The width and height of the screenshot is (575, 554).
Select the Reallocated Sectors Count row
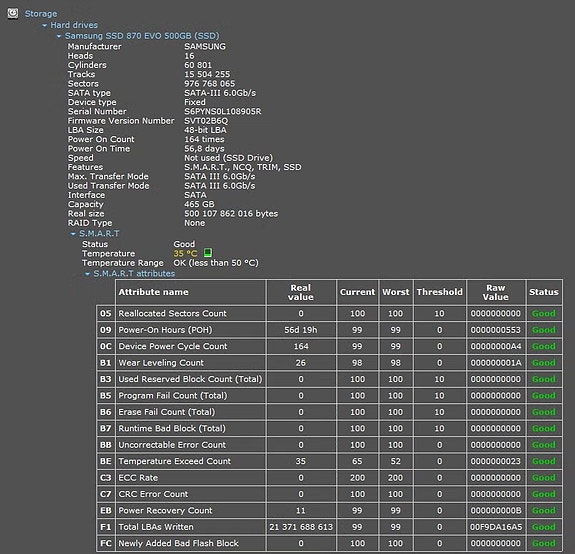pos(329,313)
